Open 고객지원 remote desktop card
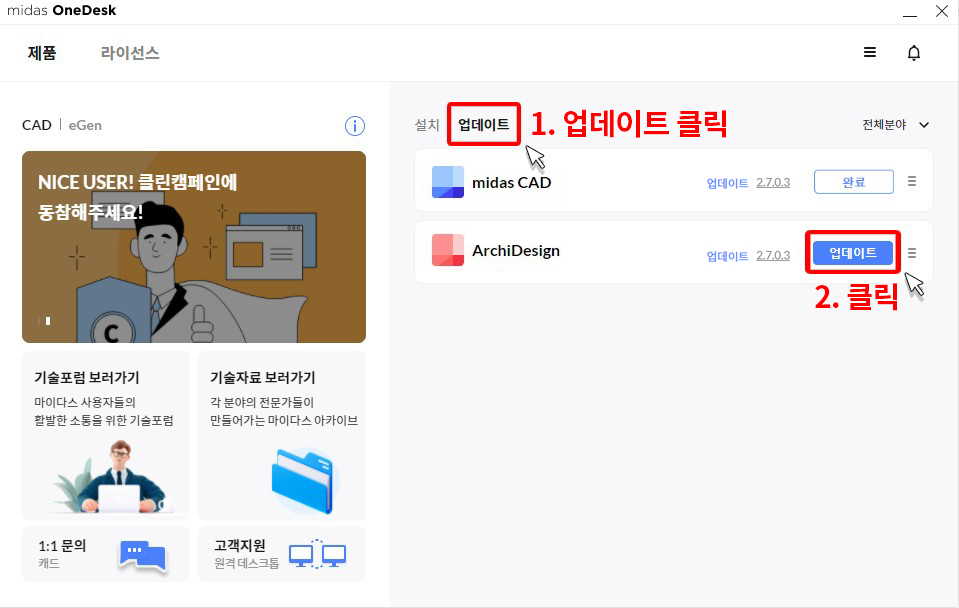Image resolution: width=959 pixels, height=608 pixels. [282, 554]
